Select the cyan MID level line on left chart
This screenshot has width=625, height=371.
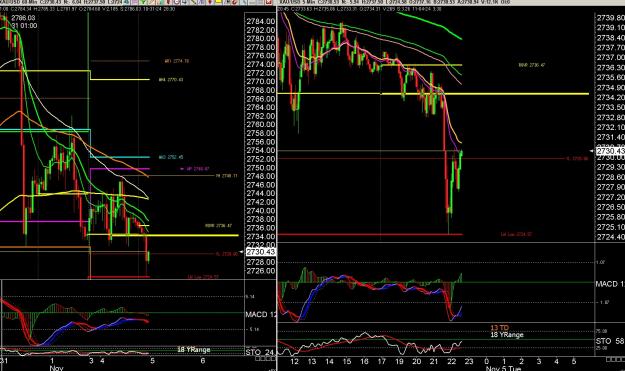point(120,157)
